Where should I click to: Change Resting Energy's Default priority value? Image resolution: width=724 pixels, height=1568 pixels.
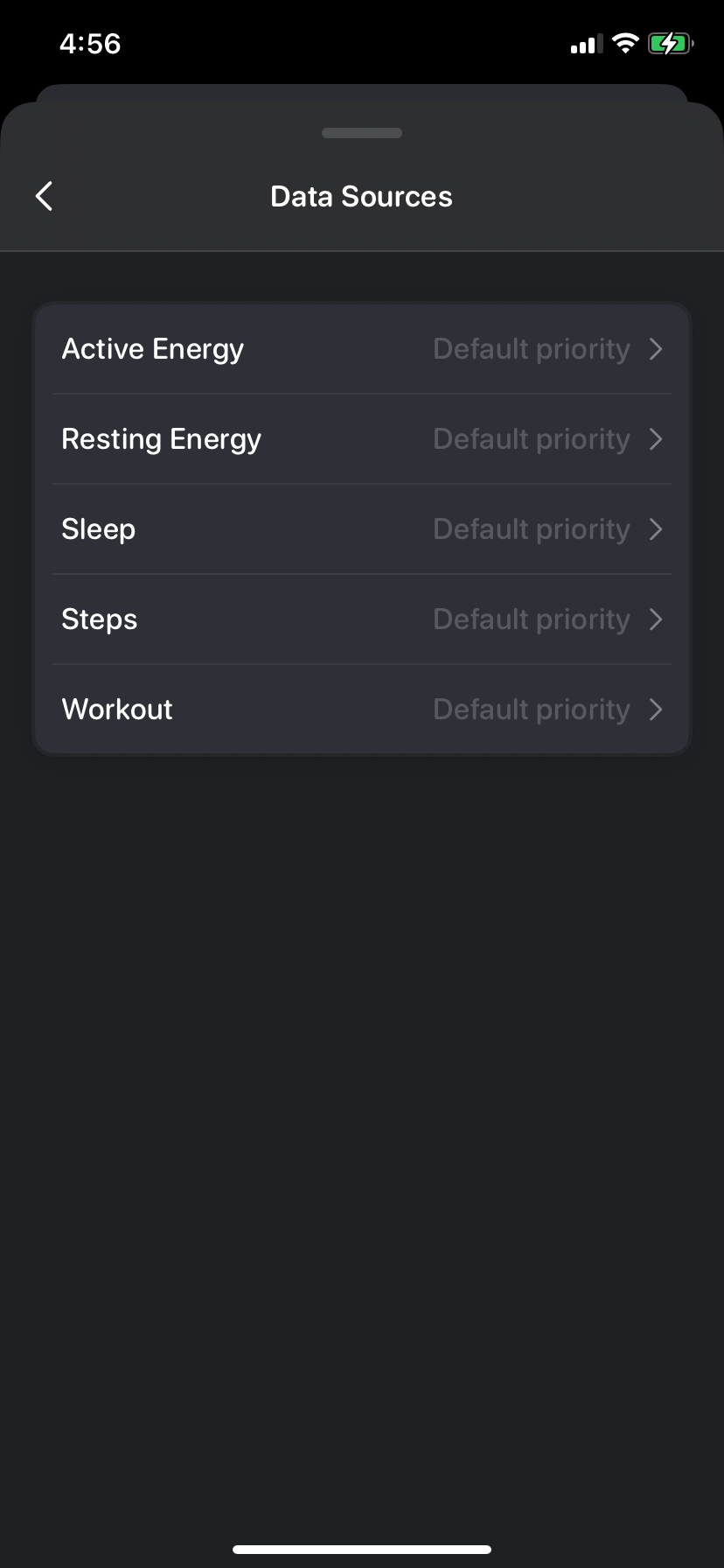pos(532,439)
